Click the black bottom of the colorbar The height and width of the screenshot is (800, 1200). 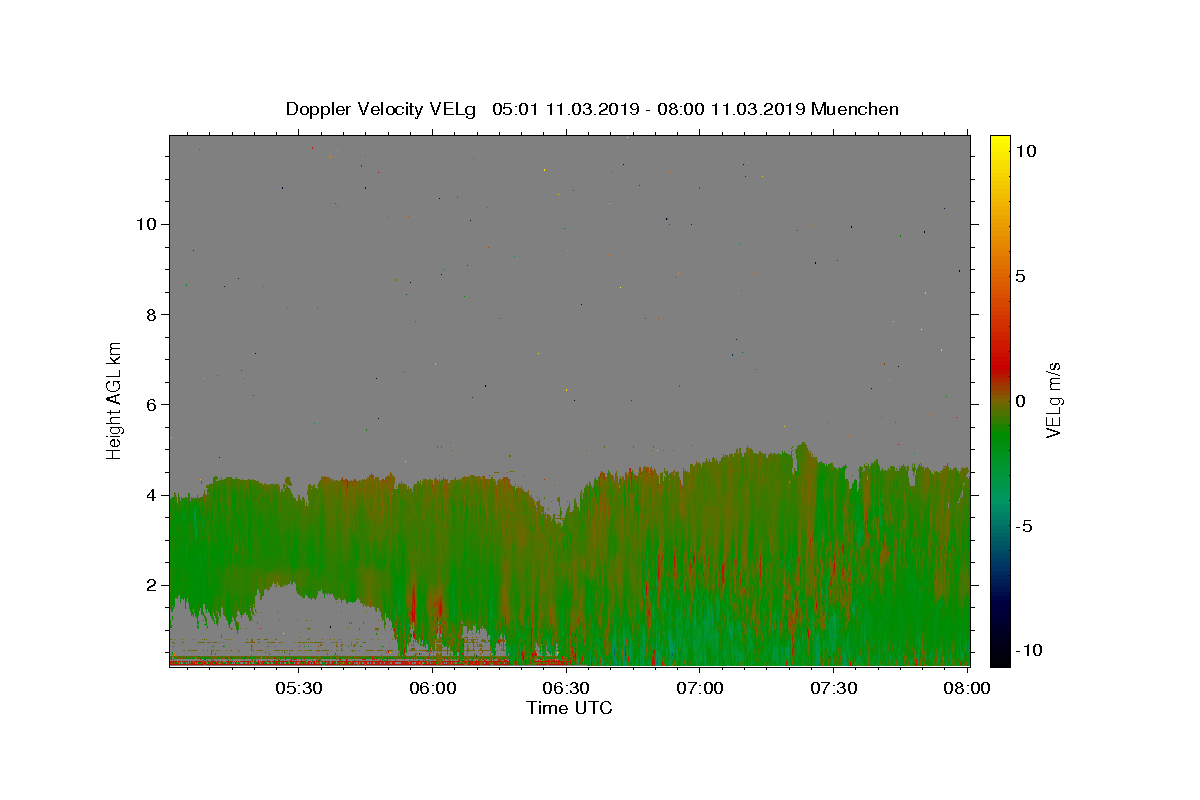pyautogui.click(x=1000, y=658)
